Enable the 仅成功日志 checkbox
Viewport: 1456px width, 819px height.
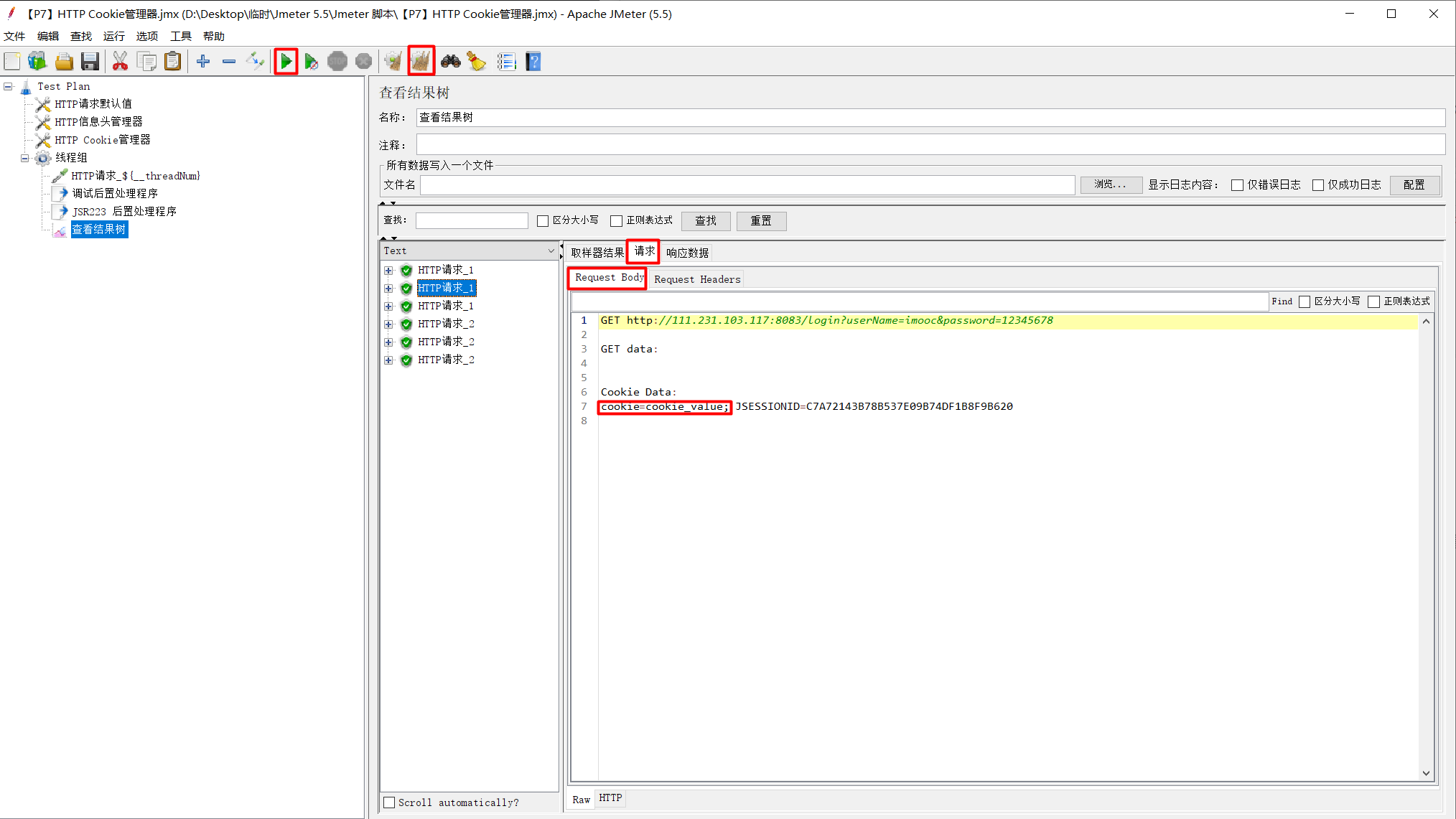[x=1317, y=185]
